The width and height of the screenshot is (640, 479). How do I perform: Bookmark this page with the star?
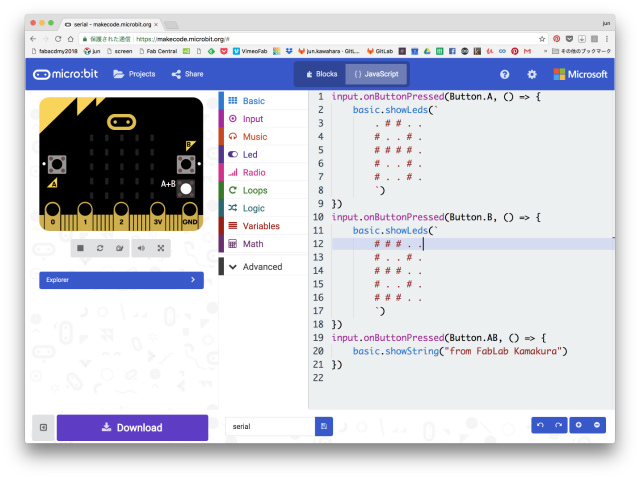click(x=542, y=39)
